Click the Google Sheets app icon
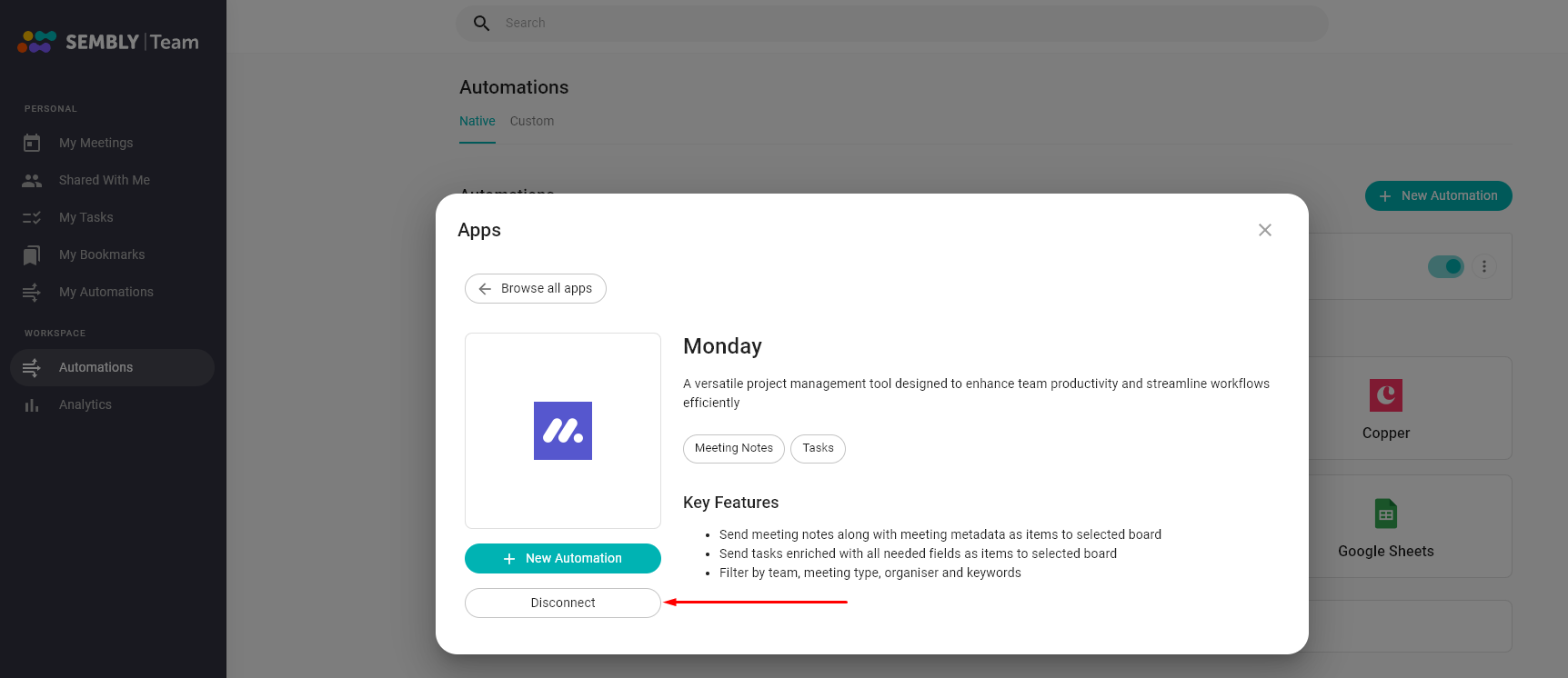This screenshot has width=1568, height=678. 1386,513
